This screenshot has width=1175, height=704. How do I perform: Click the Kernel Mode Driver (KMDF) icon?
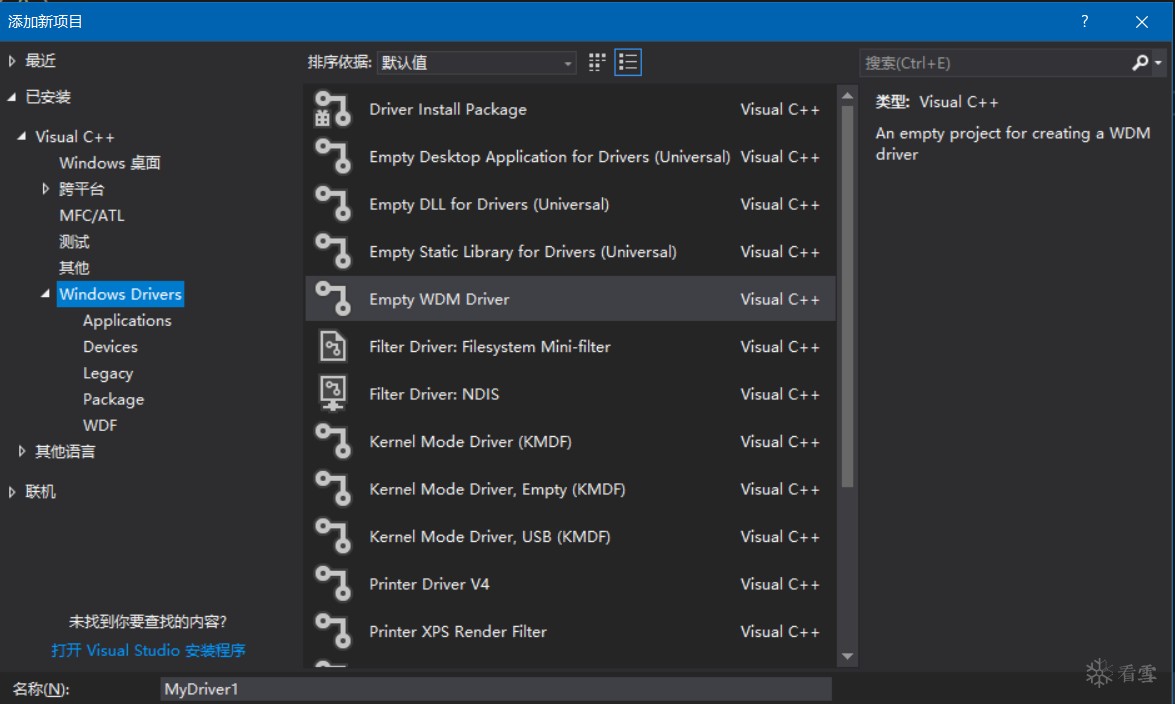pyautogui.click(x=333, y=442)
